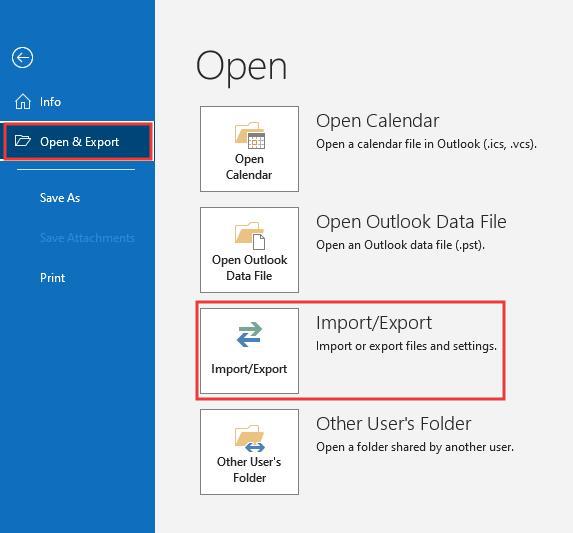
Task: Click the Open Calendar button label
Action: coord(249,167)
